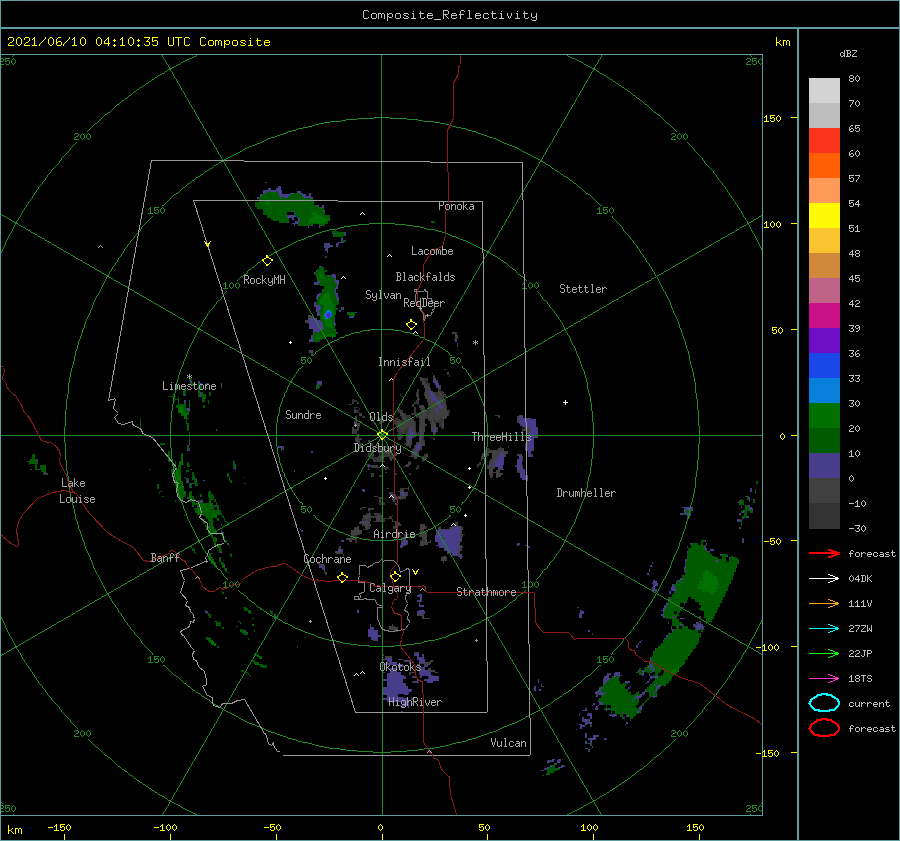Image resolution: width=900 pixels, height=841 pixels.
Task: Click the green 22JP arrow icon
Action: point(824,653)
